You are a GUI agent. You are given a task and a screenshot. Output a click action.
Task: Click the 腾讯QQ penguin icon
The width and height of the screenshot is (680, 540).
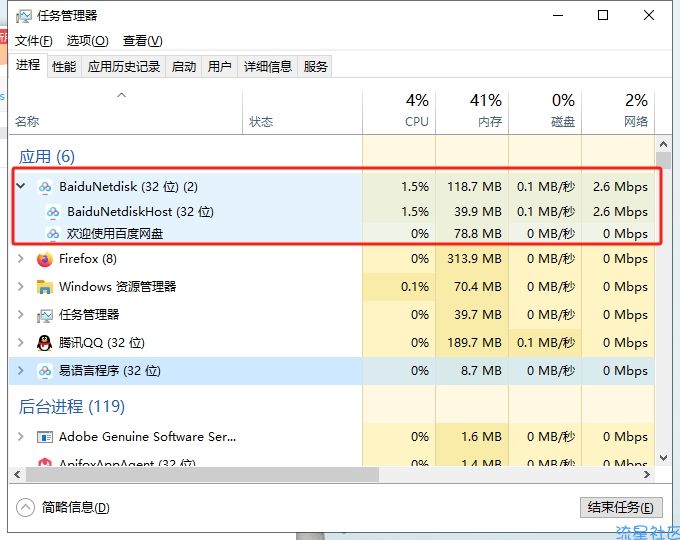click(x=45, y=343)
